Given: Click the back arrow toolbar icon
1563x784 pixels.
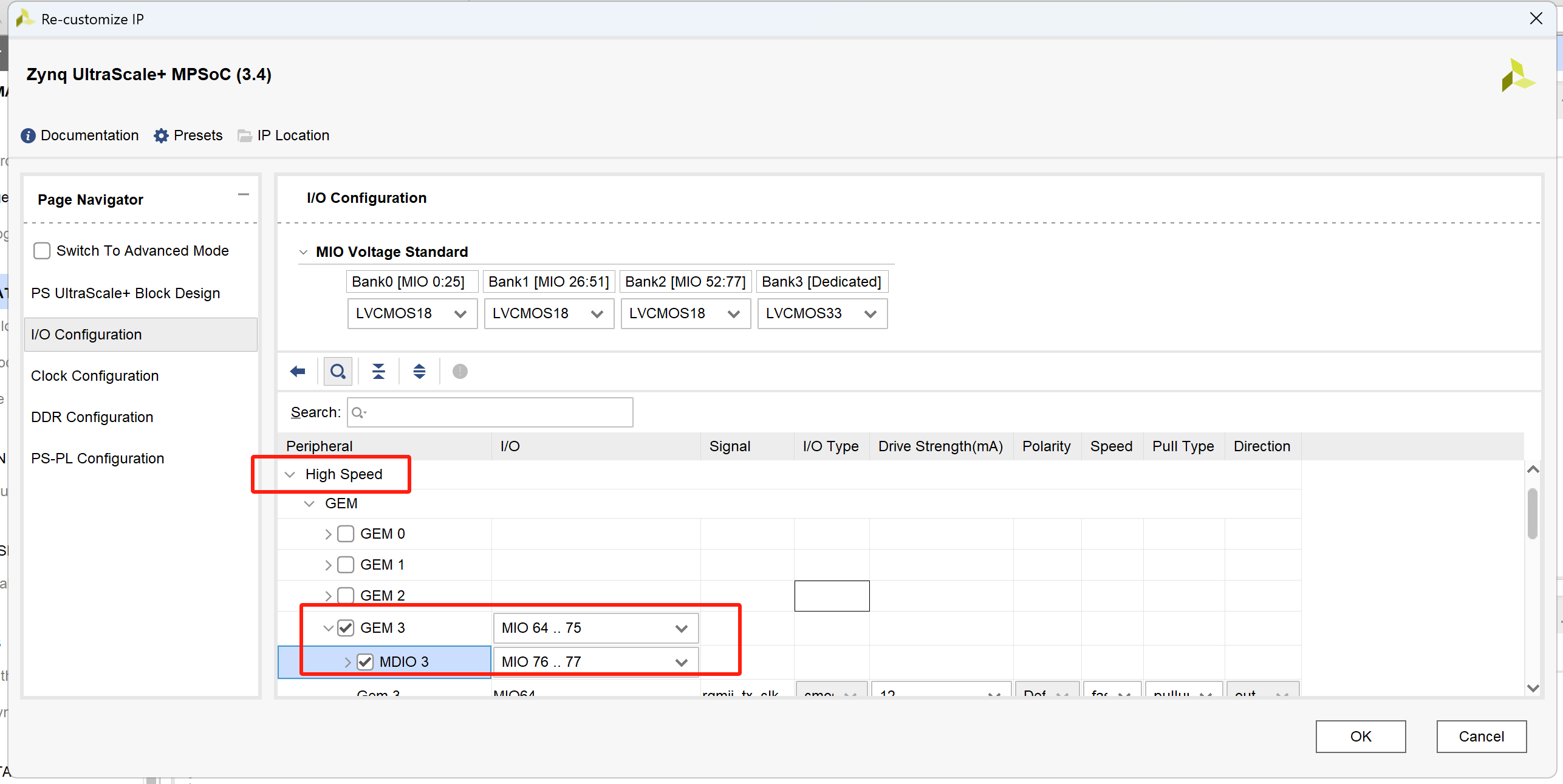Looking at the screenshot, I should coord(298,371).
